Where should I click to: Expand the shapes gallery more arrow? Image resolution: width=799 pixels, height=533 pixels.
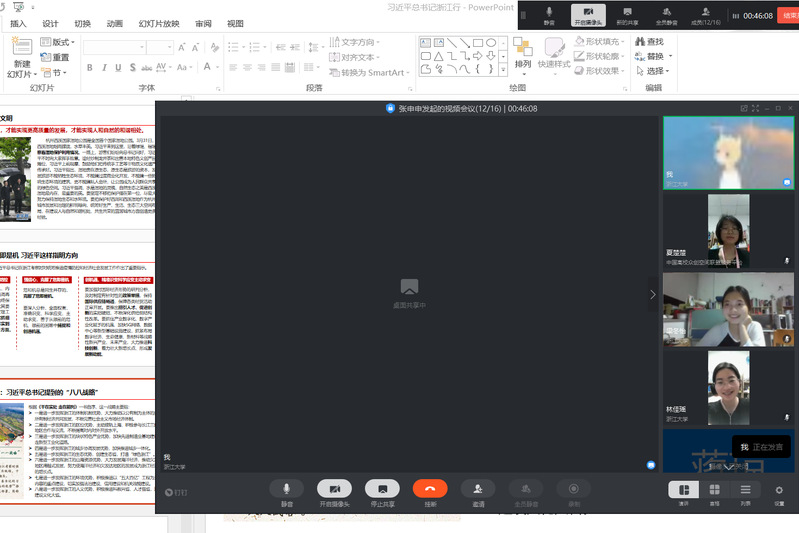point(503,69)
